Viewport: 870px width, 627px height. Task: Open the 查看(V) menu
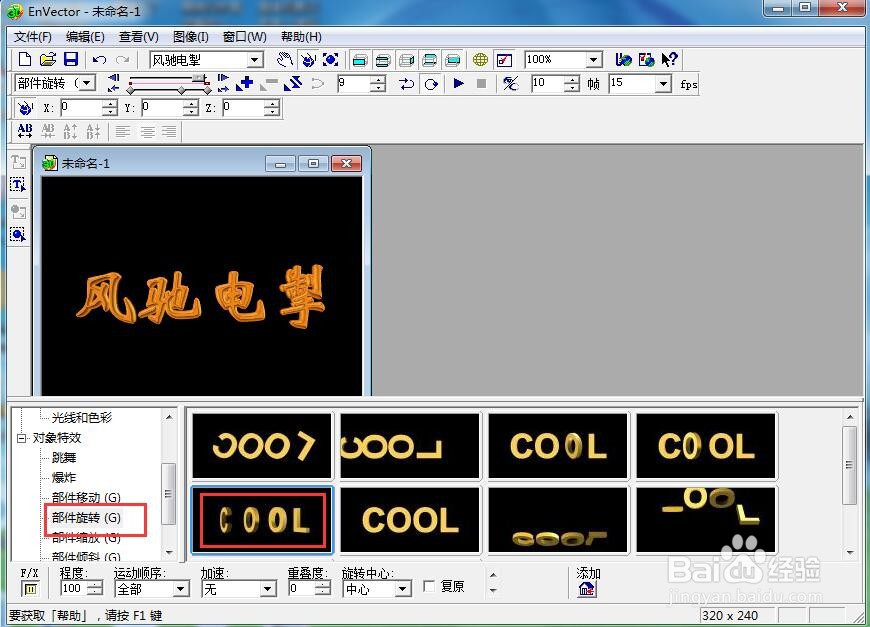(139, 37)
